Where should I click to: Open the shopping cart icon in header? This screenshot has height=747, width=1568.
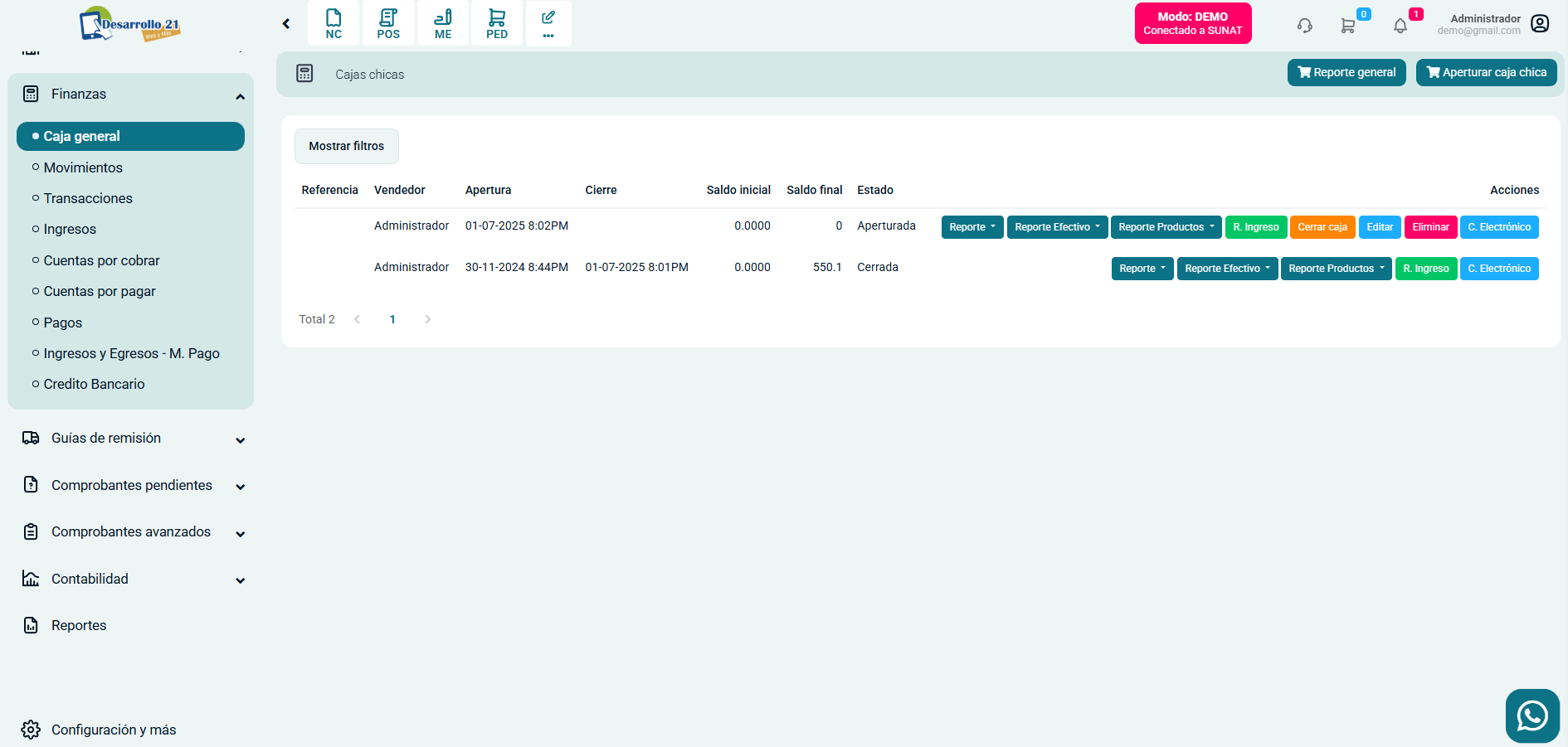[1348, 26]
